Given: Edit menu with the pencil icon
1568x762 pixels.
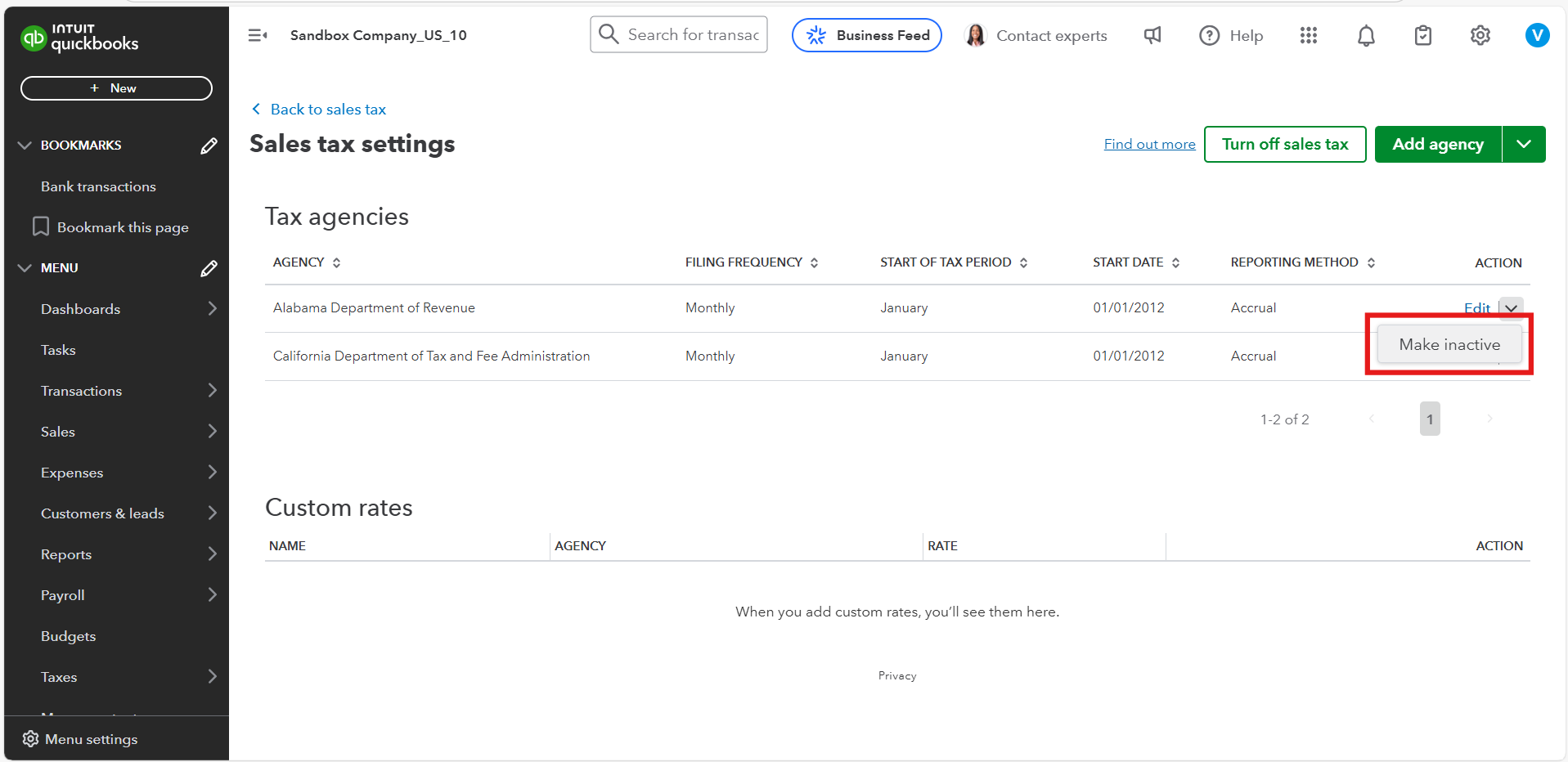Looking at the screenshot, I should pos(209,268).
